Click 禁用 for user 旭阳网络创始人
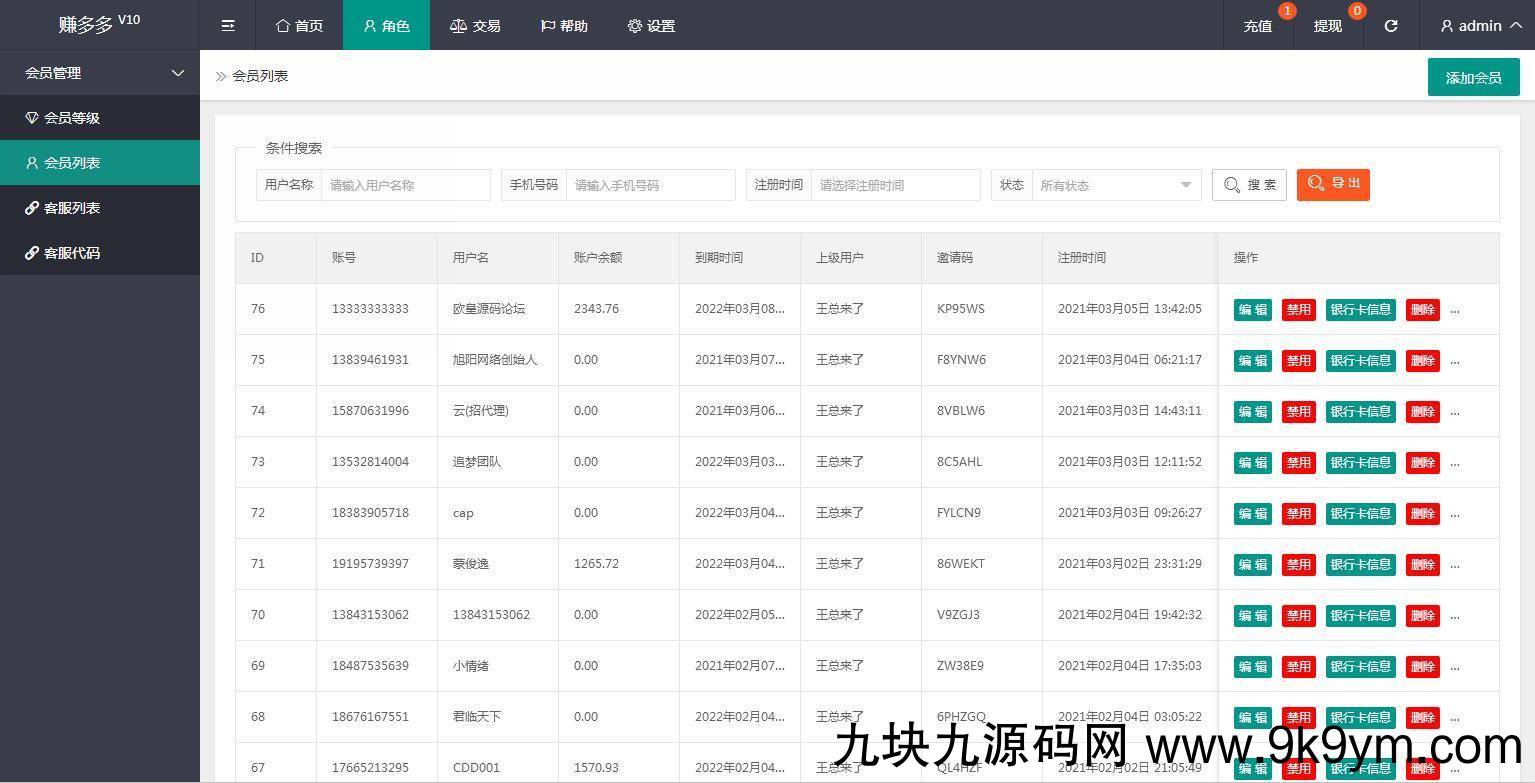The width and height of the screenshot is (1535, 783). (x=1298, y=361)
